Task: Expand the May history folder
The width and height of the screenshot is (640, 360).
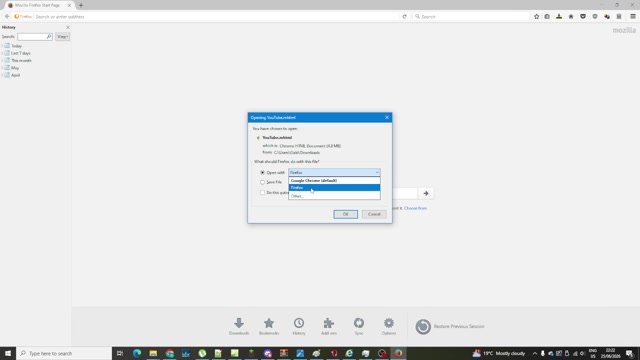Action: pyautogui.click(x=2, y=68)
